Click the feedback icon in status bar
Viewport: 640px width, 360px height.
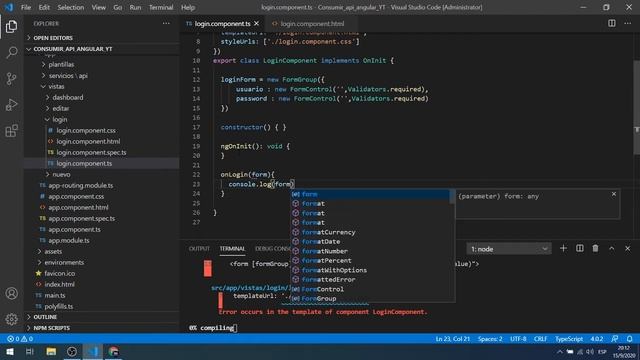point(614,339)
